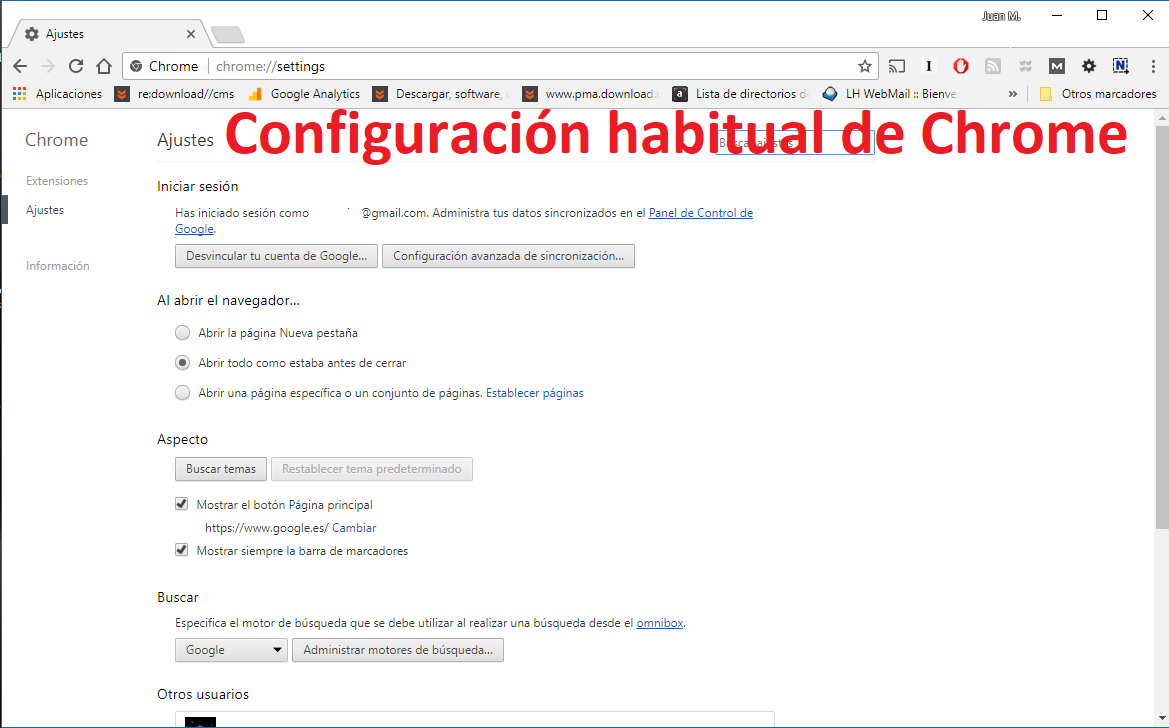Open the AdBlock stop-hand extension icon
Image resolution: width=1169 pixels, height=728 pixels.
click(x=961, y=66)
